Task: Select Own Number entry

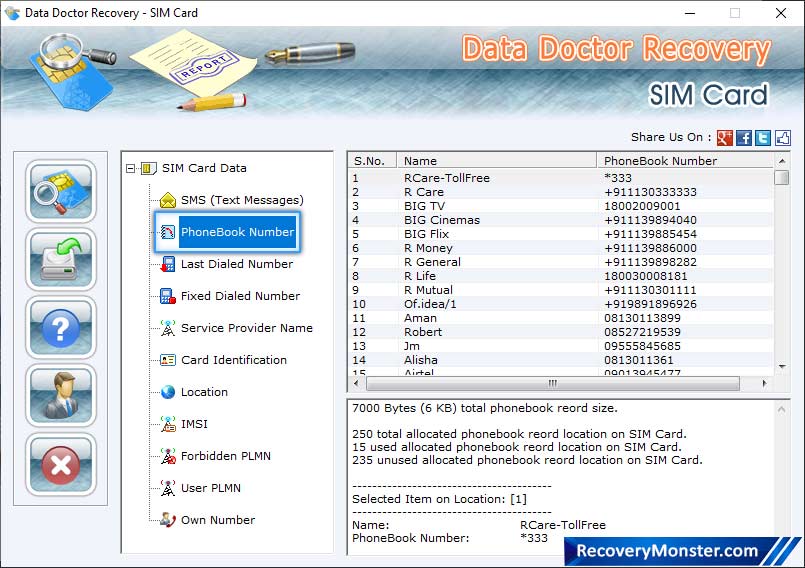Action: 218,520
